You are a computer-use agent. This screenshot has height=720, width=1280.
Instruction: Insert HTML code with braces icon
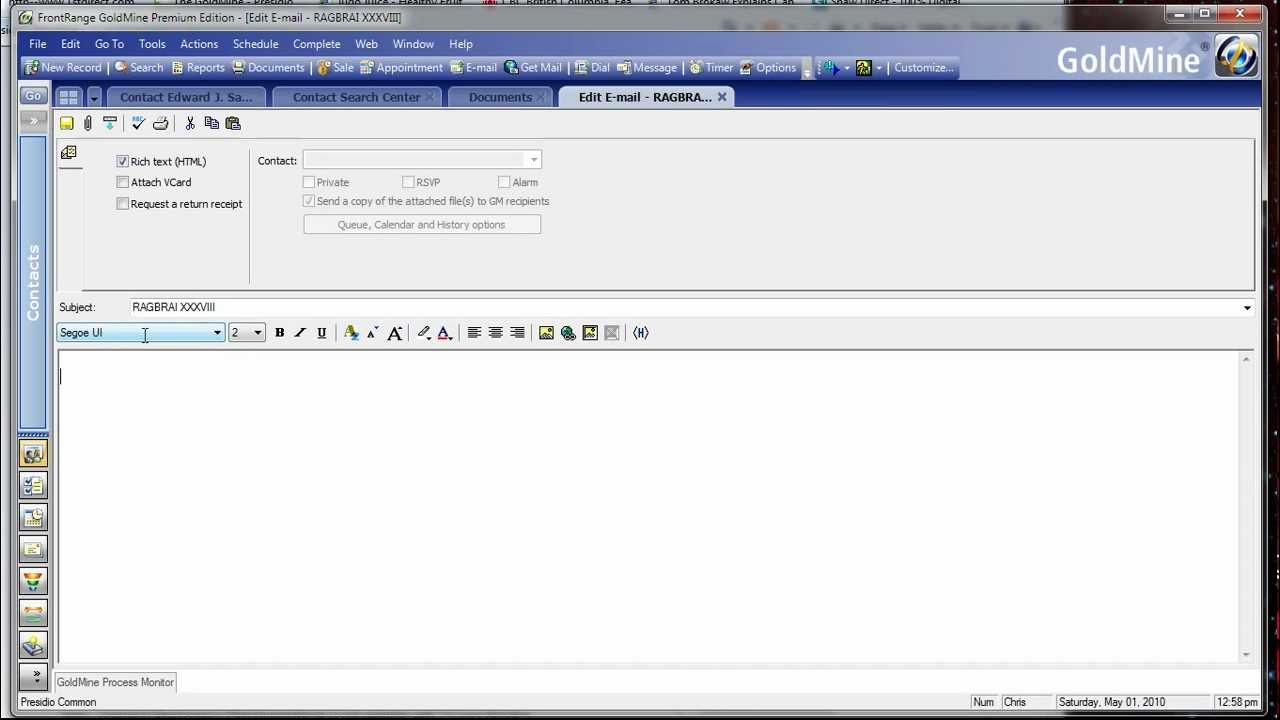coord(641,333)
